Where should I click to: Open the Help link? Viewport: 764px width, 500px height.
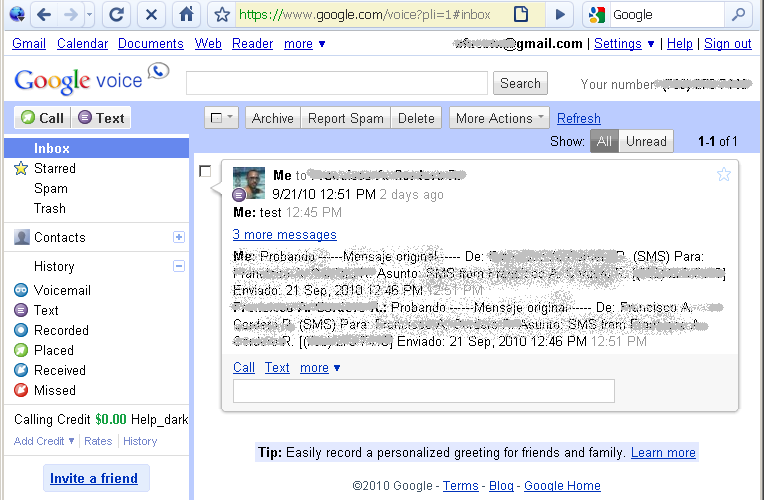679,43
